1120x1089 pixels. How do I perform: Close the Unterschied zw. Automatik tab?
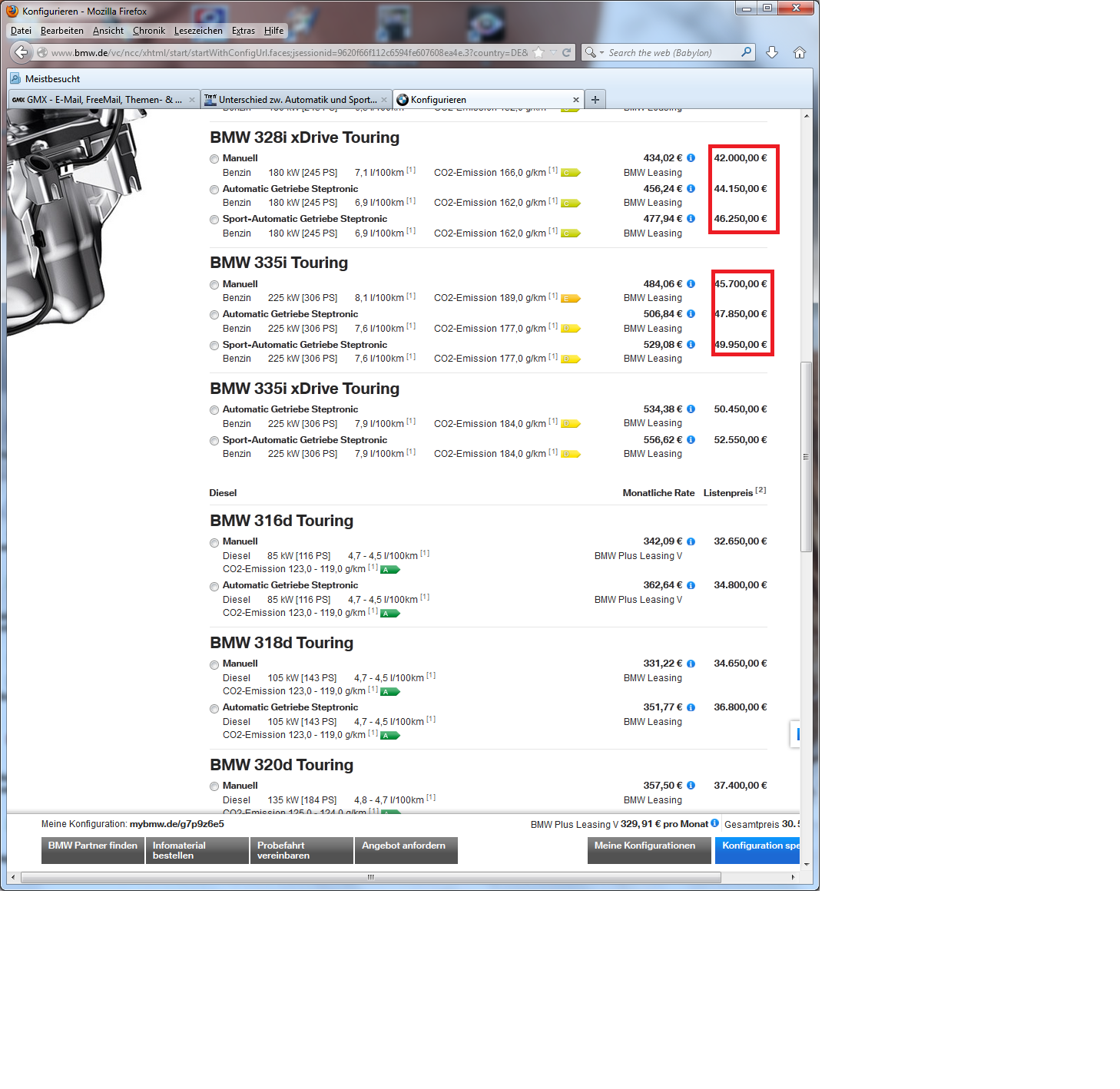(384, 100)
